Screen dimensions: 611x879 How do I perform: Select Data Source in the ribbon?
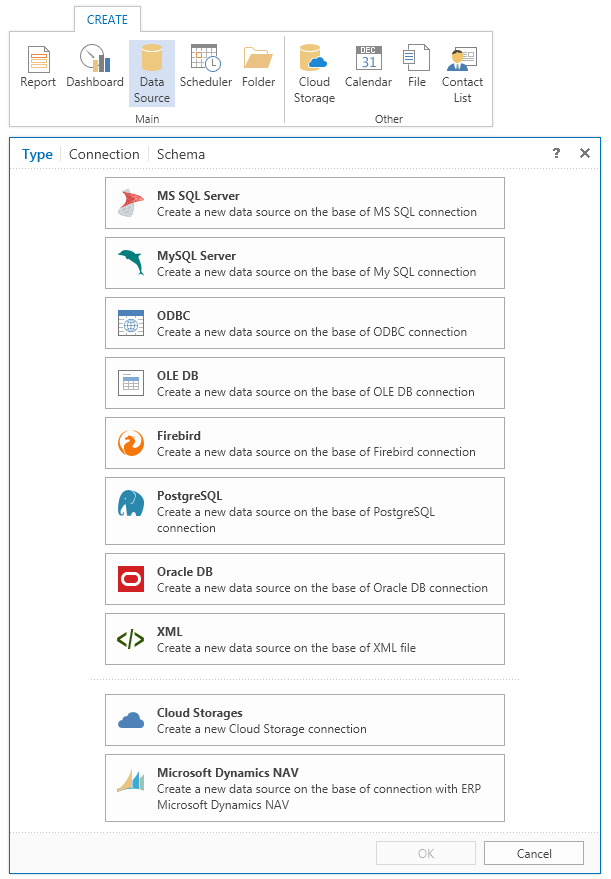151,73
